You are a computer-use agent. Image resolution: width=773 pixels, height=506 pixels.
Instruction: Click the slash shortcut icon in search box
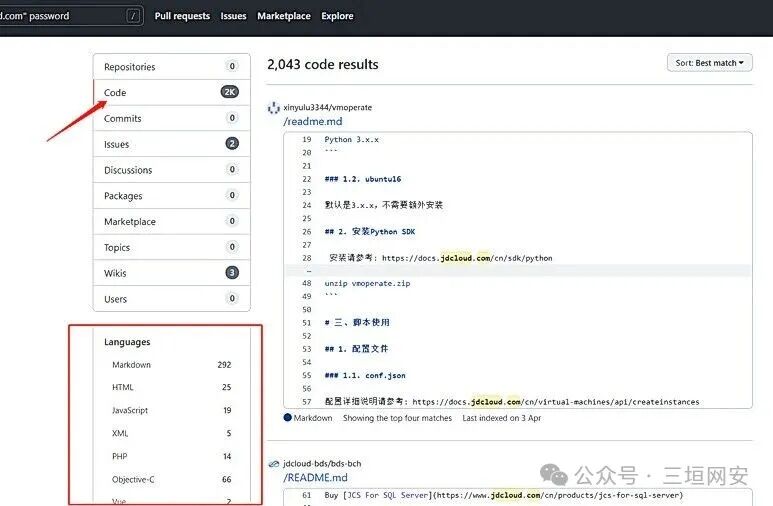(133, 16)
